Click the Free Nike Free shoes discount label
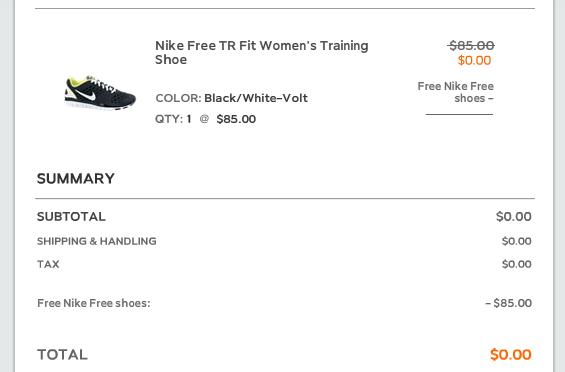The image size is (565, 372). click(x=94, y=303)
